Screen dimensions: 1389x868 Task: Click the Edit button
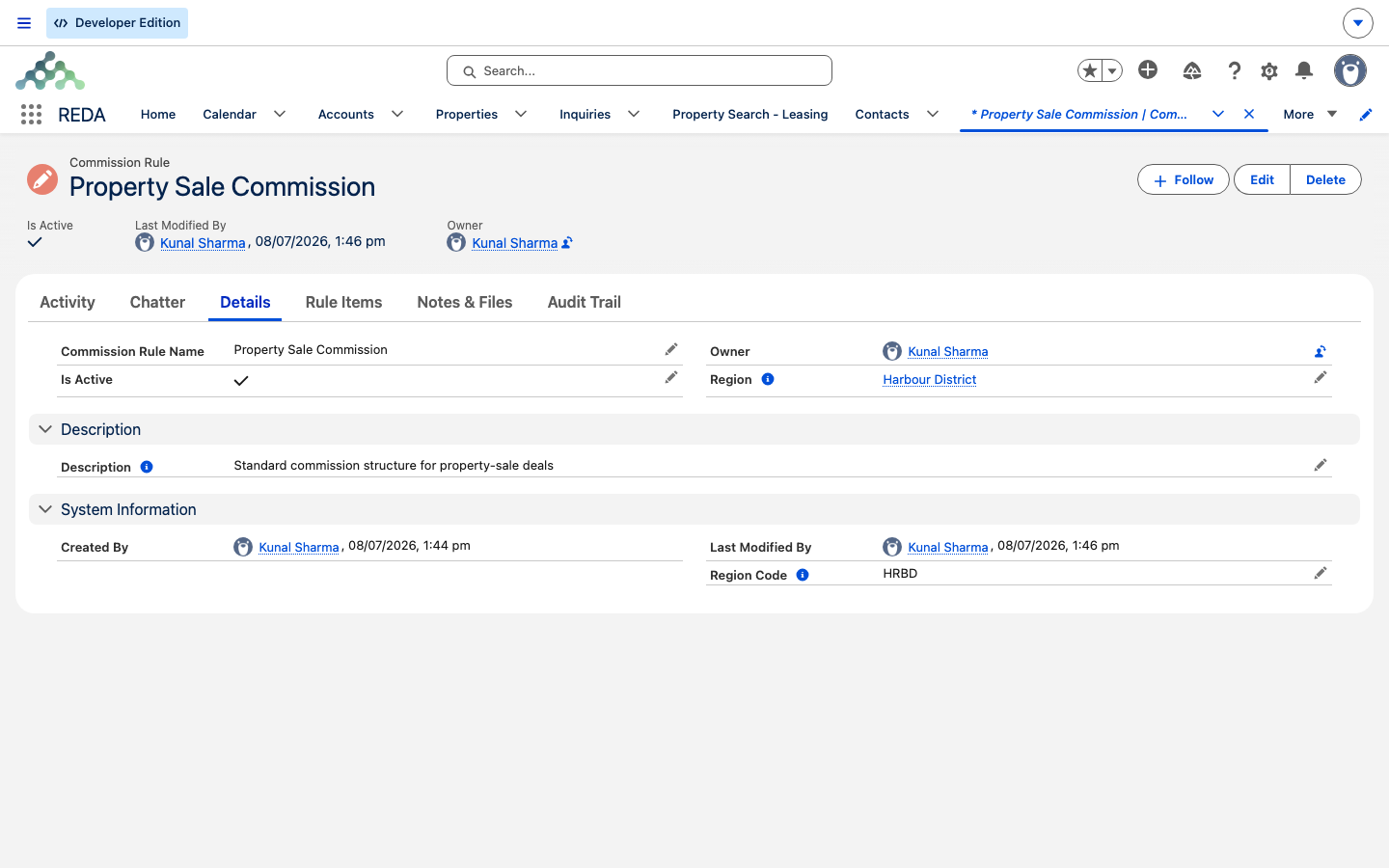coord(1262,179)
